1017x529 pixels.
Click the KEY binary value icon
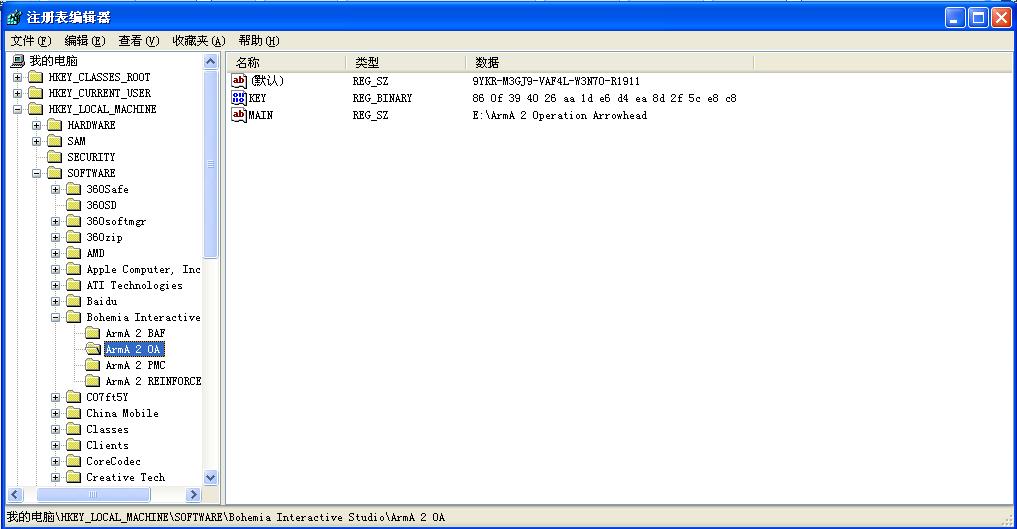(239, 98)
